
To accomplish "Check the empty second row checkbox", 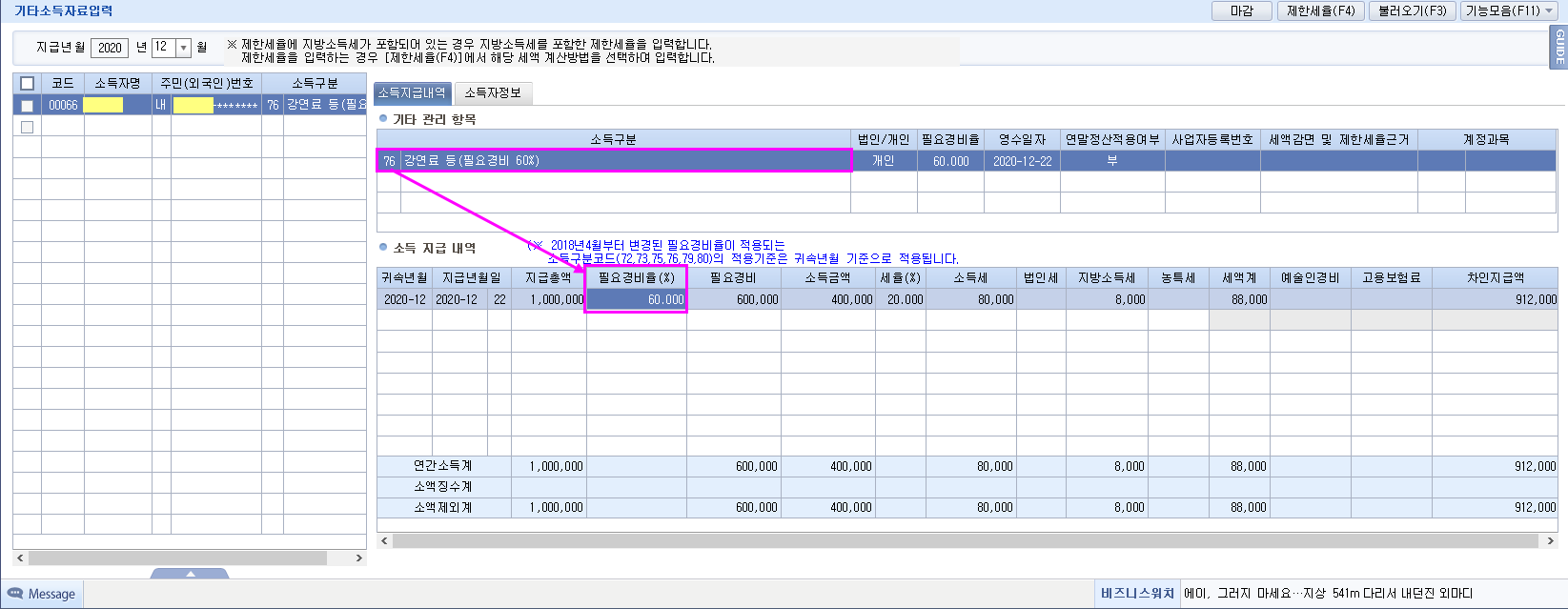I will (x=27, y=127).
